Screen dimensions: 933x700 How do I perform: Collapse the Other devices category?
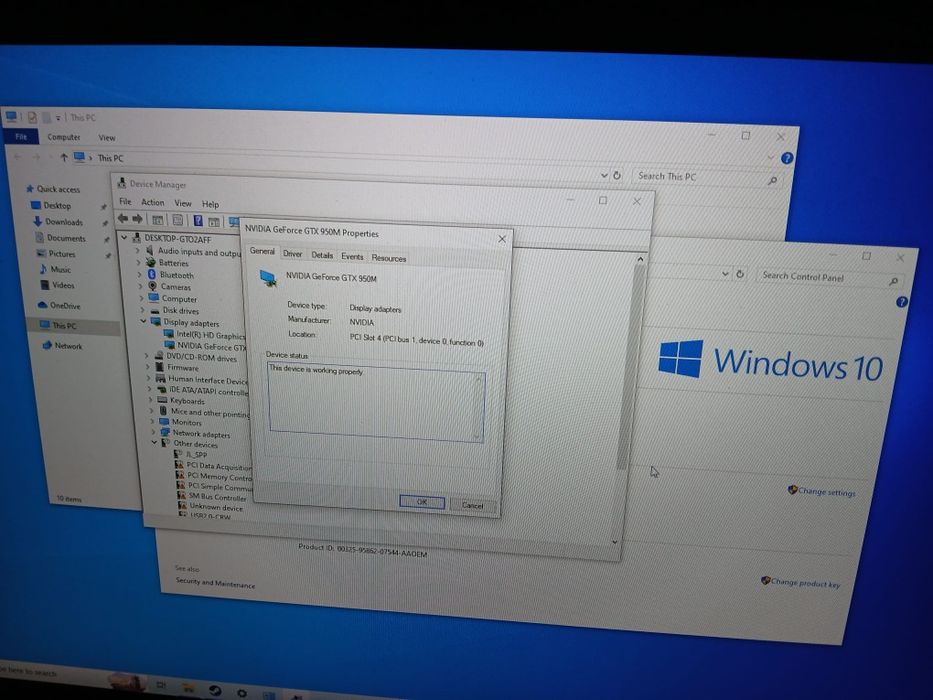click(154, 443)
